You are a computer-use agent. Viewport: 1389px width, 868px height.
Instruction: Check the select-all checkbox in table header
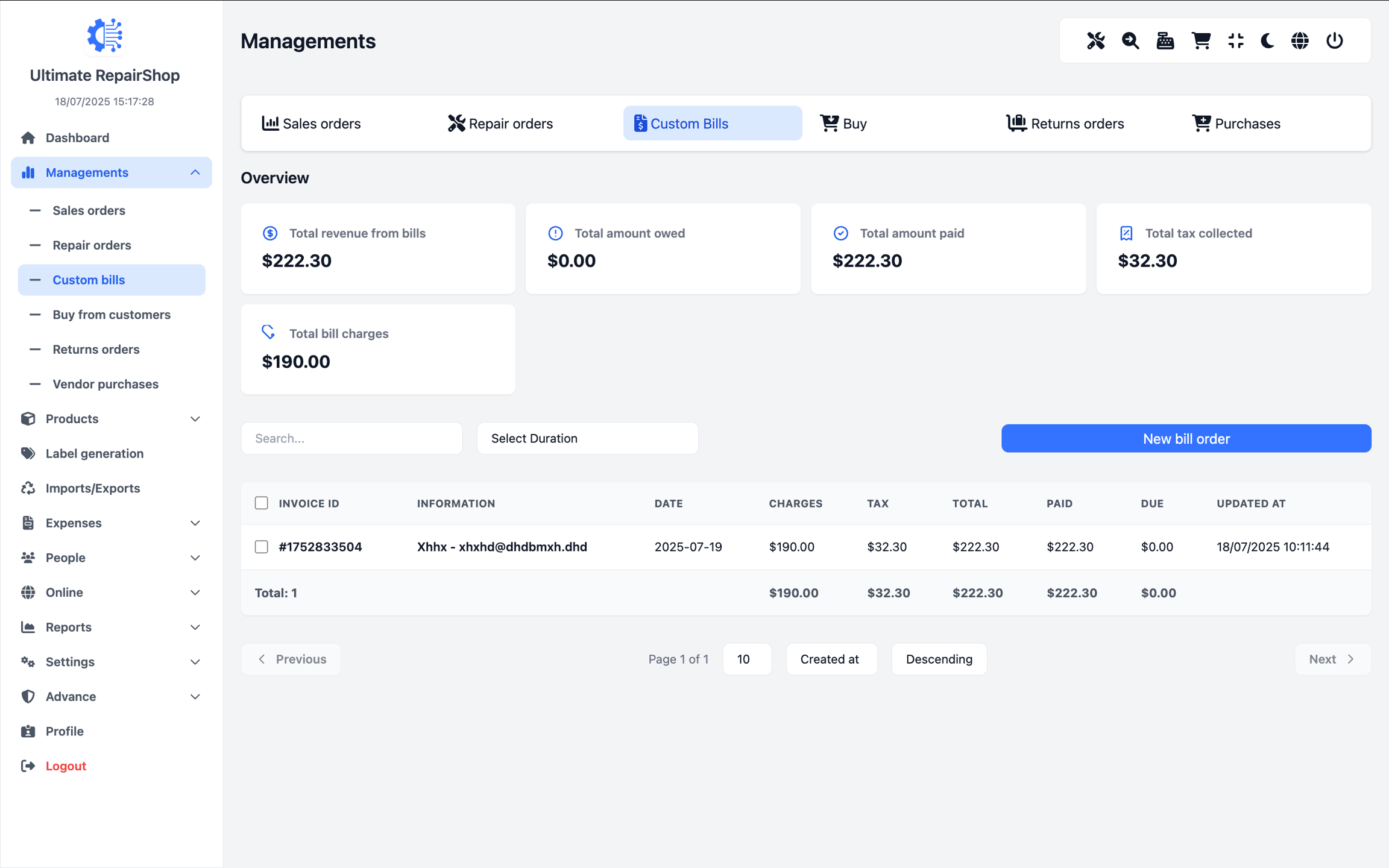(x=261, y=503)
